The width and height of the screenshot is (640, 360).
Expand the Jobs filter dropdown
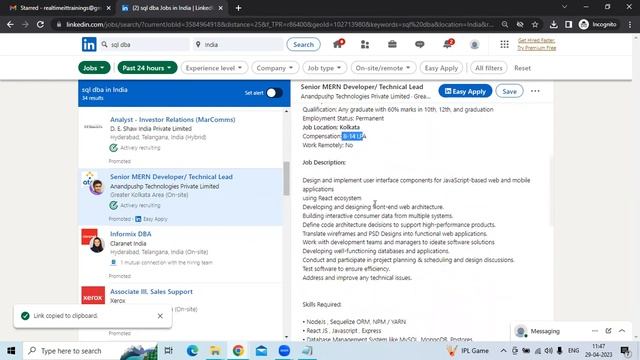94,68
